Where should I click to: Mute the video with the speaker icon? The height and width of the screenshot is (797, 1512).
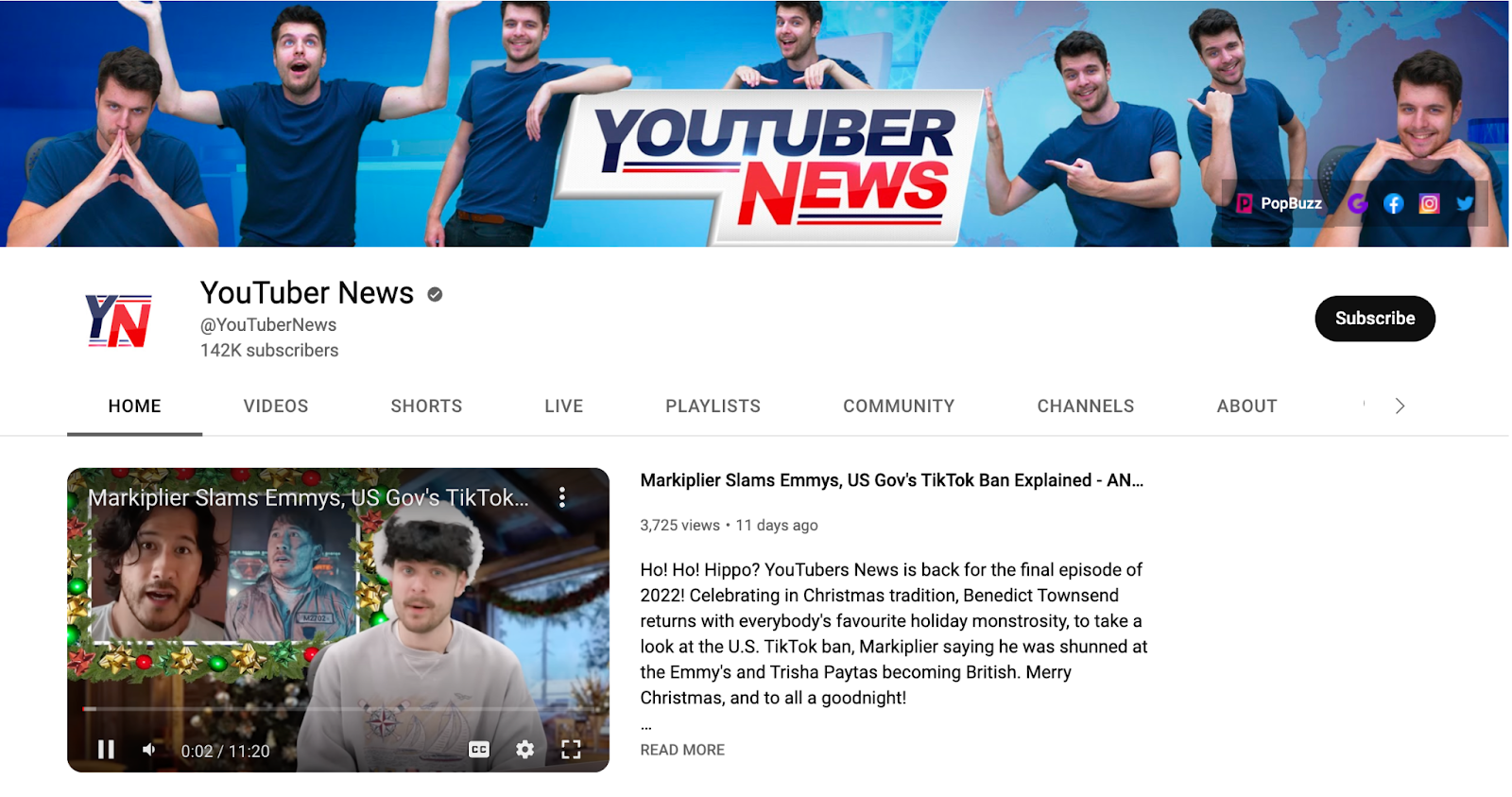pyautogui.click(x=148, y=750)
